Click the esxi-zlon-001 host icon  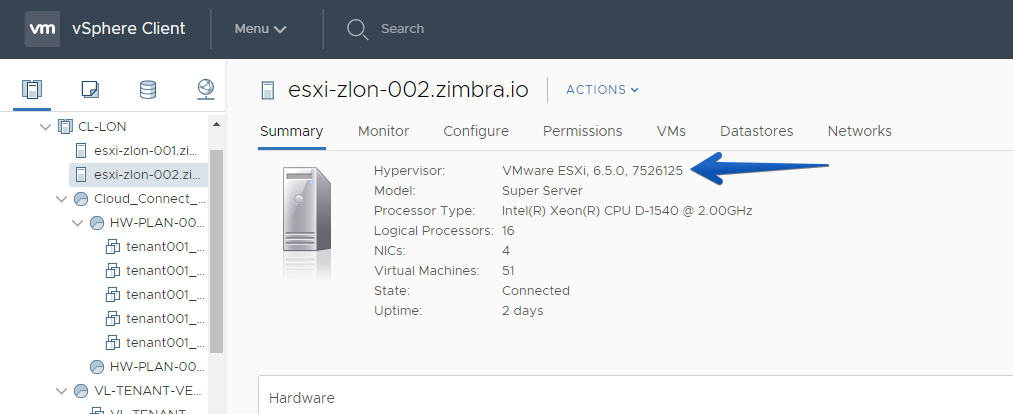tap(81, 150)
